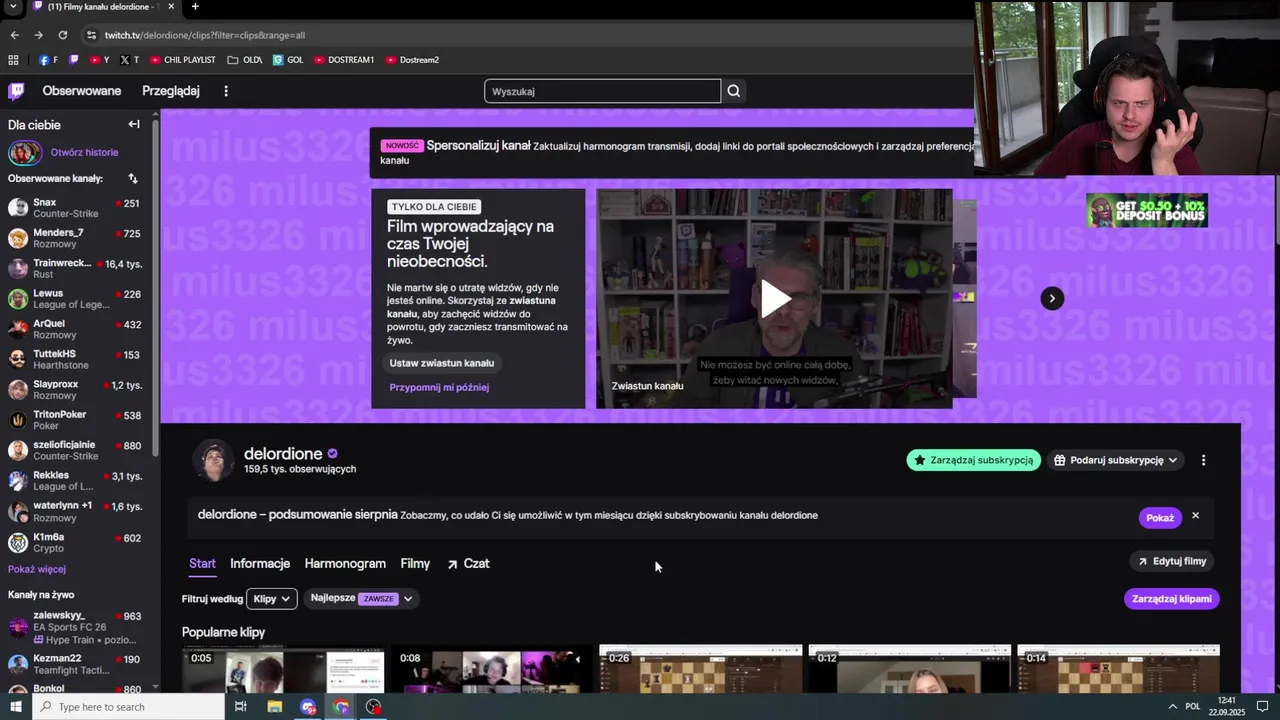1280x720 pixels.
Task: Click the Twitch logo home icon
Action: pyautogui.click(x=16, y=91)
